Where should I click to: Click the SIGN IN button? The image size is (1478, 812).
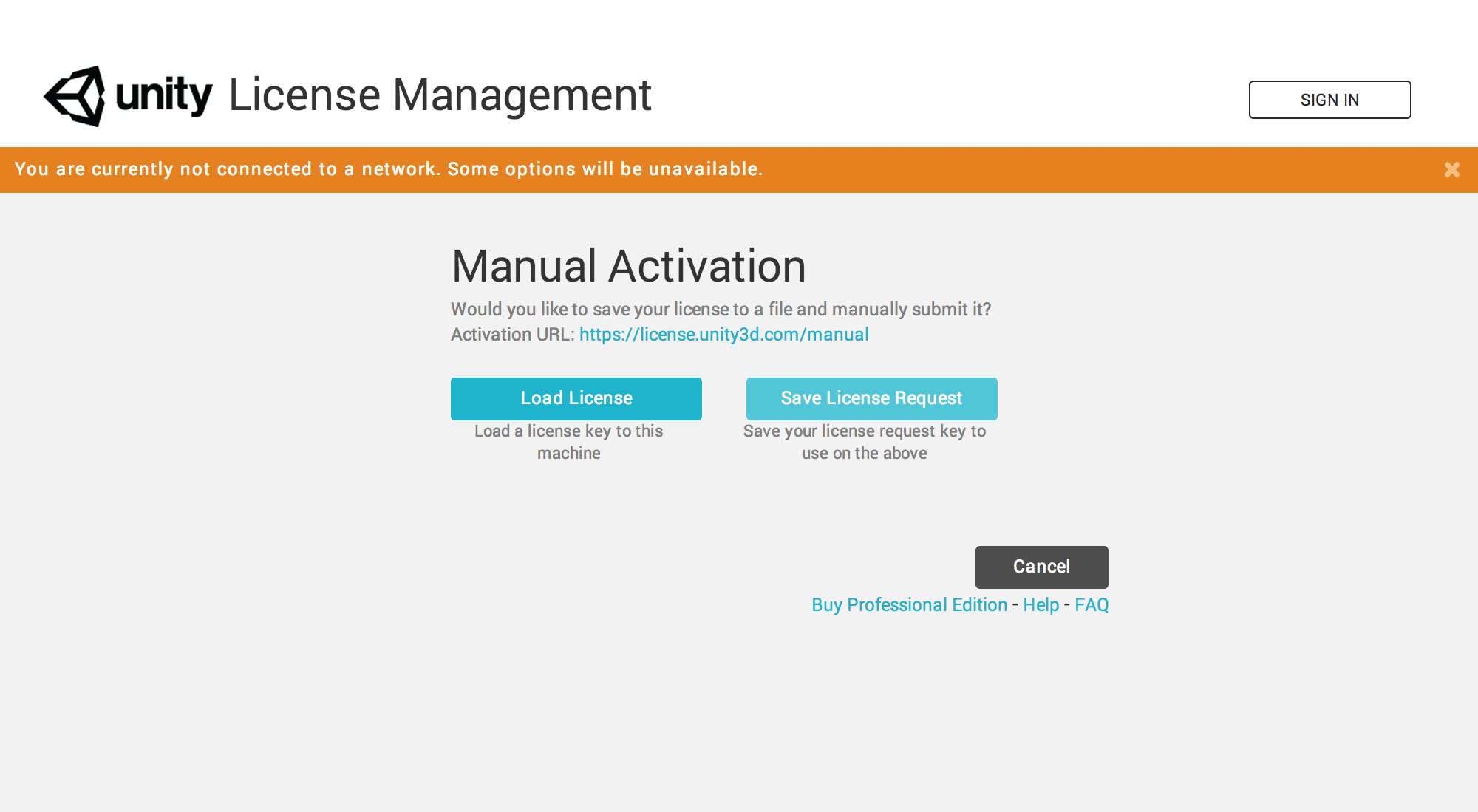[1329, 100]
